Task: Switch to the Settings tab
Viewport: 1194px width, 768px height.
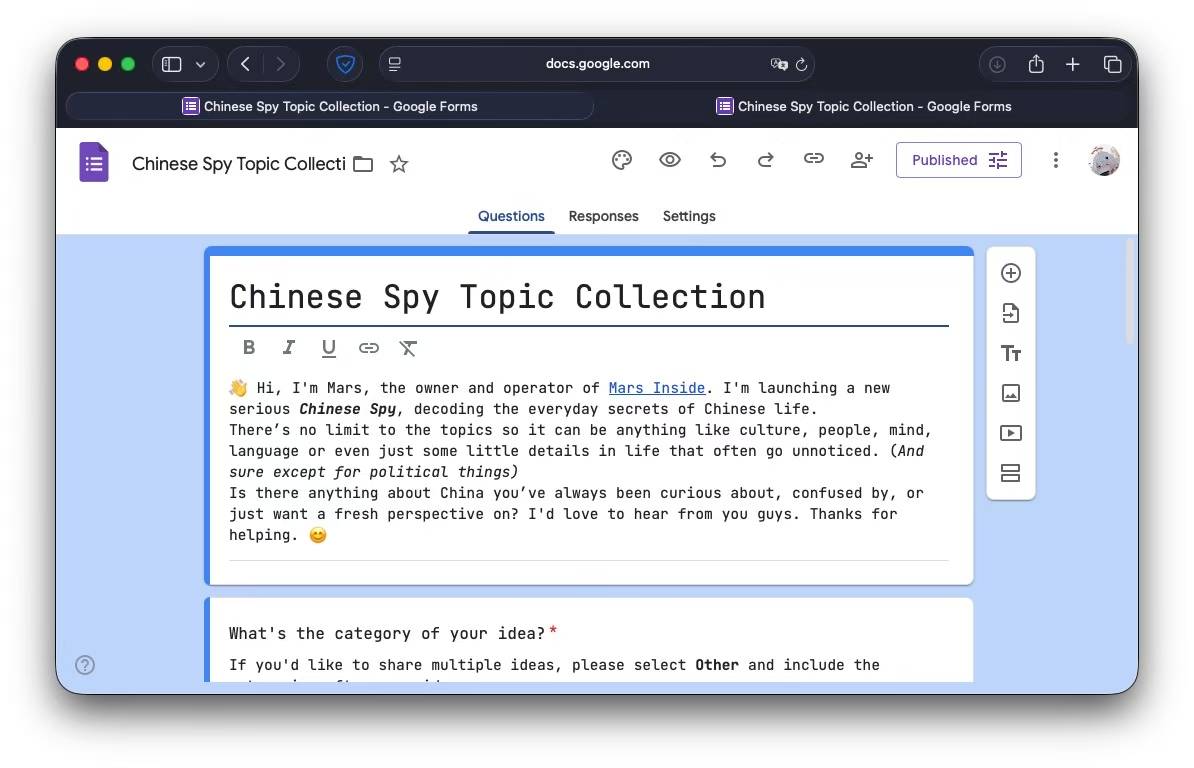Action: tap(689, 216)
